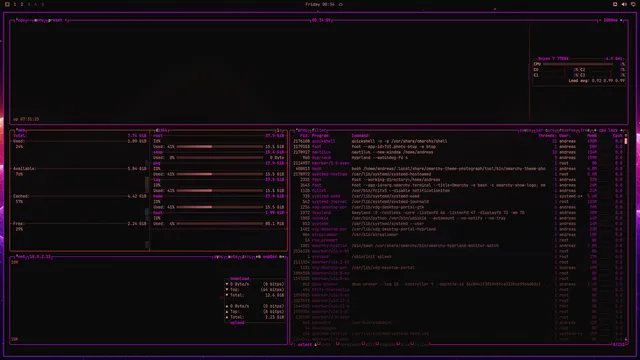
Task: Click the enp6s0 interface name
Action: [270, 257]
